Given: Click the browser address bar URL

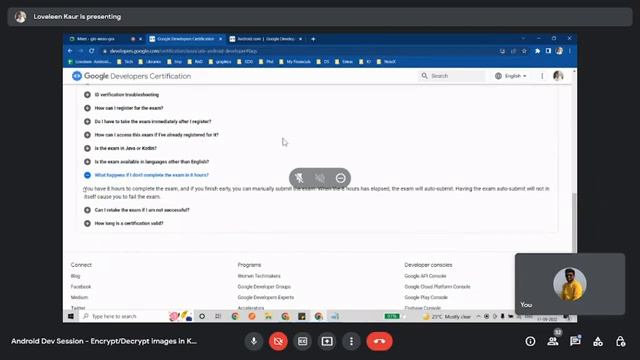Looking at the screenshot, I should (x=183, y=51).
